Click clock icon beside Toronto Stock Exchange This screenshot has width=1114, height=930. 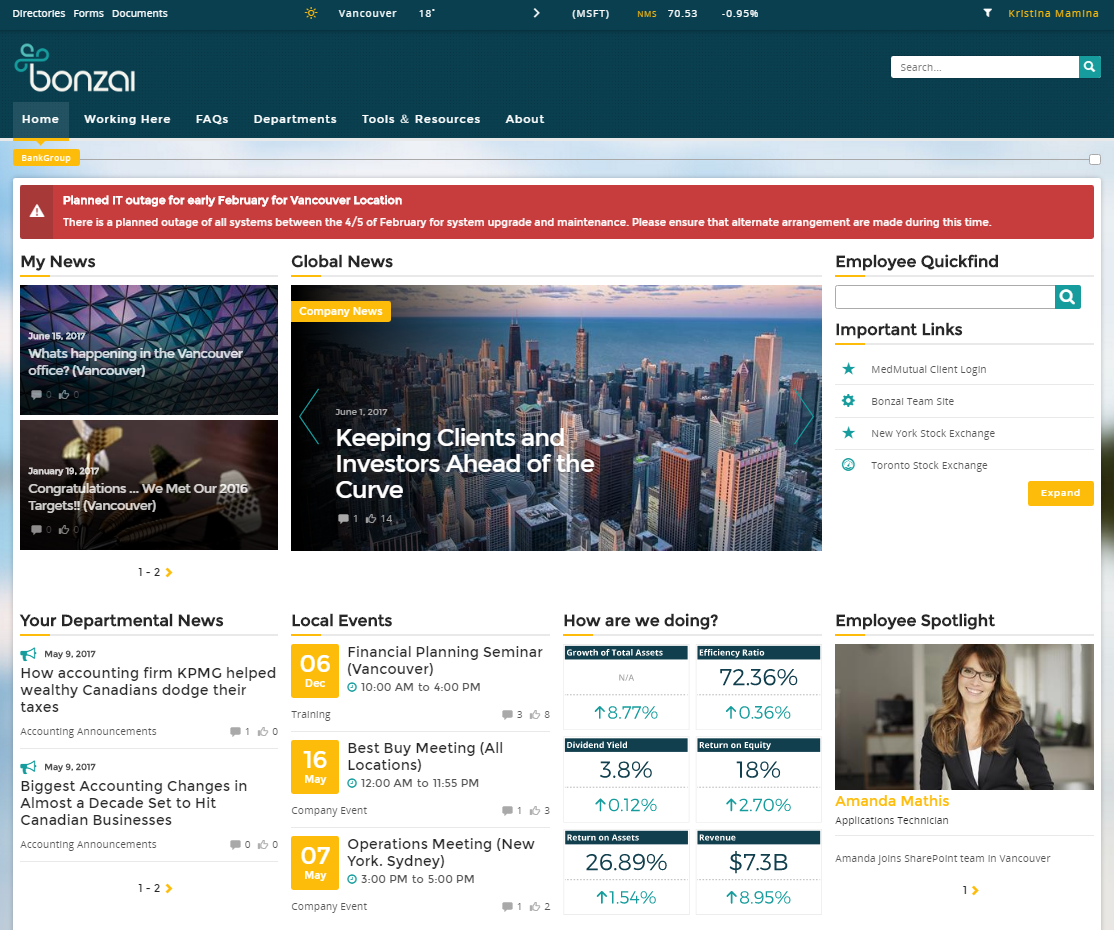(849, 465)
